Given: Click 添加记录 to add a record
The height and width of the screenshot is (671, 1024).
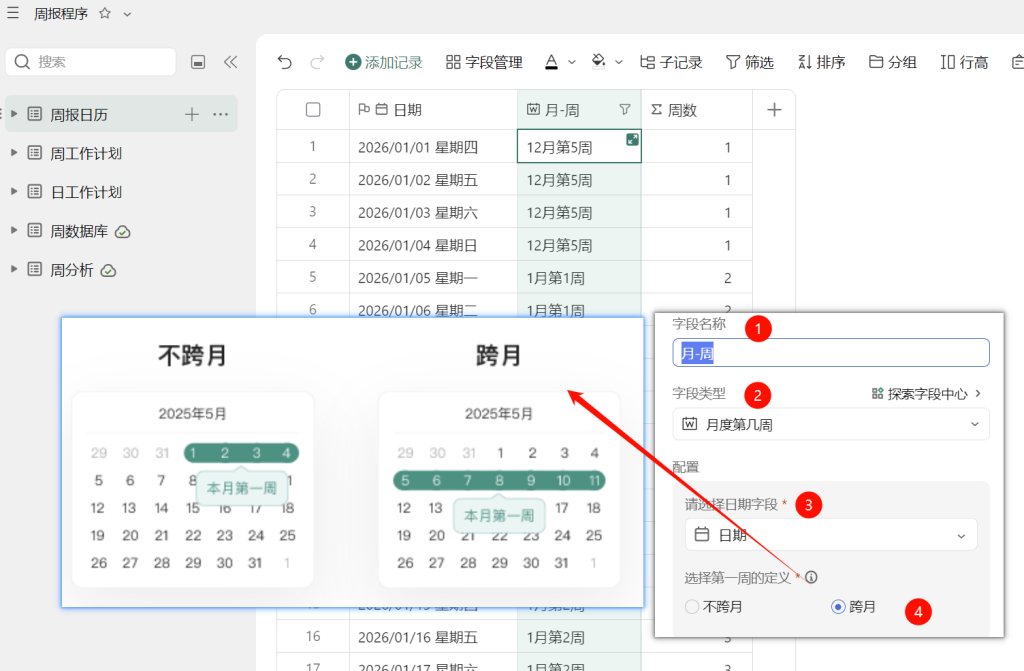Looking at the screenshot, I should [384, 62].
